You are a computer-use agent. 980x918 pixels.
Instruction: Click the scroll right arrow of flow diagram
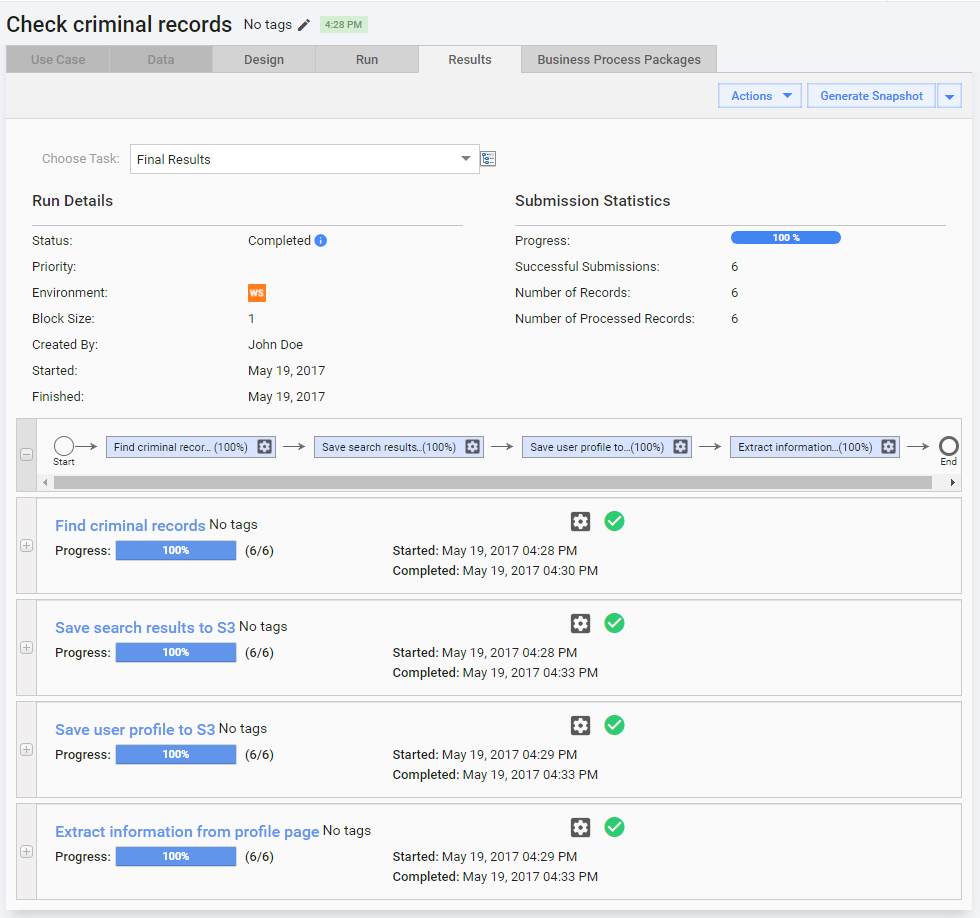952,482
